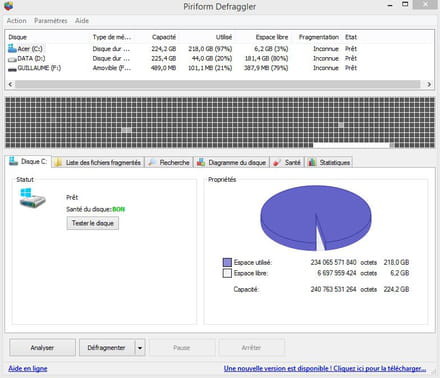Open the Statistiques tab

[329, 162]
